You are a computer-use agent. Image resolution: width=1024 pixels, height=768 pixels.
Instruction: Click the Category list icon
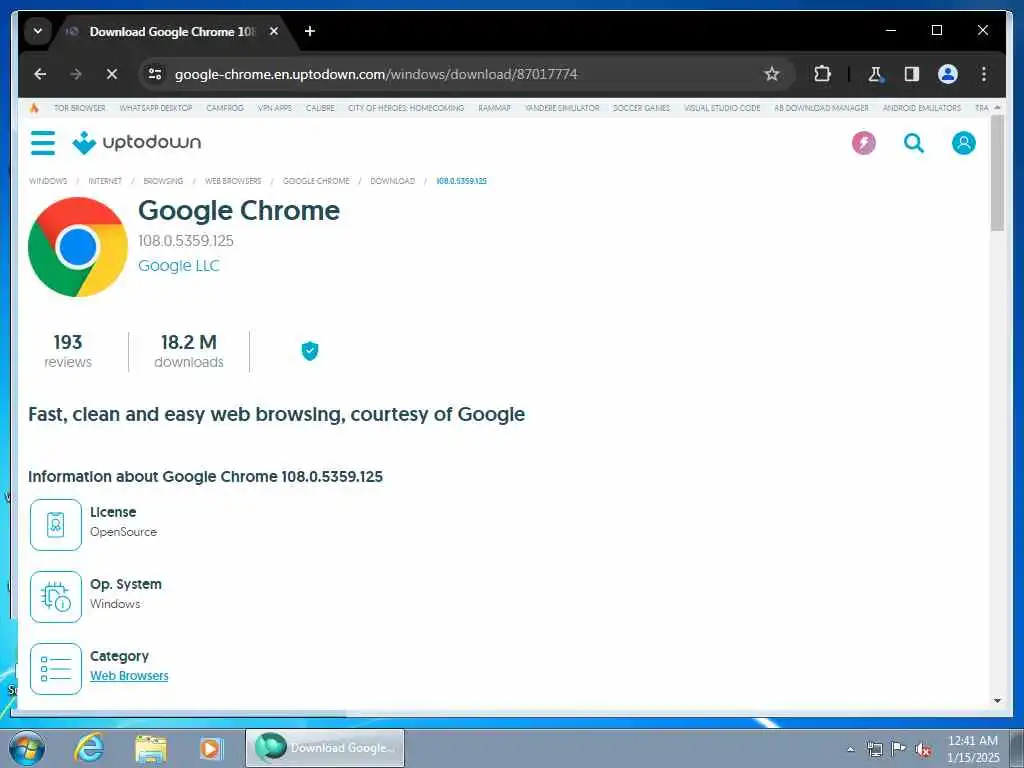point(56,668)
